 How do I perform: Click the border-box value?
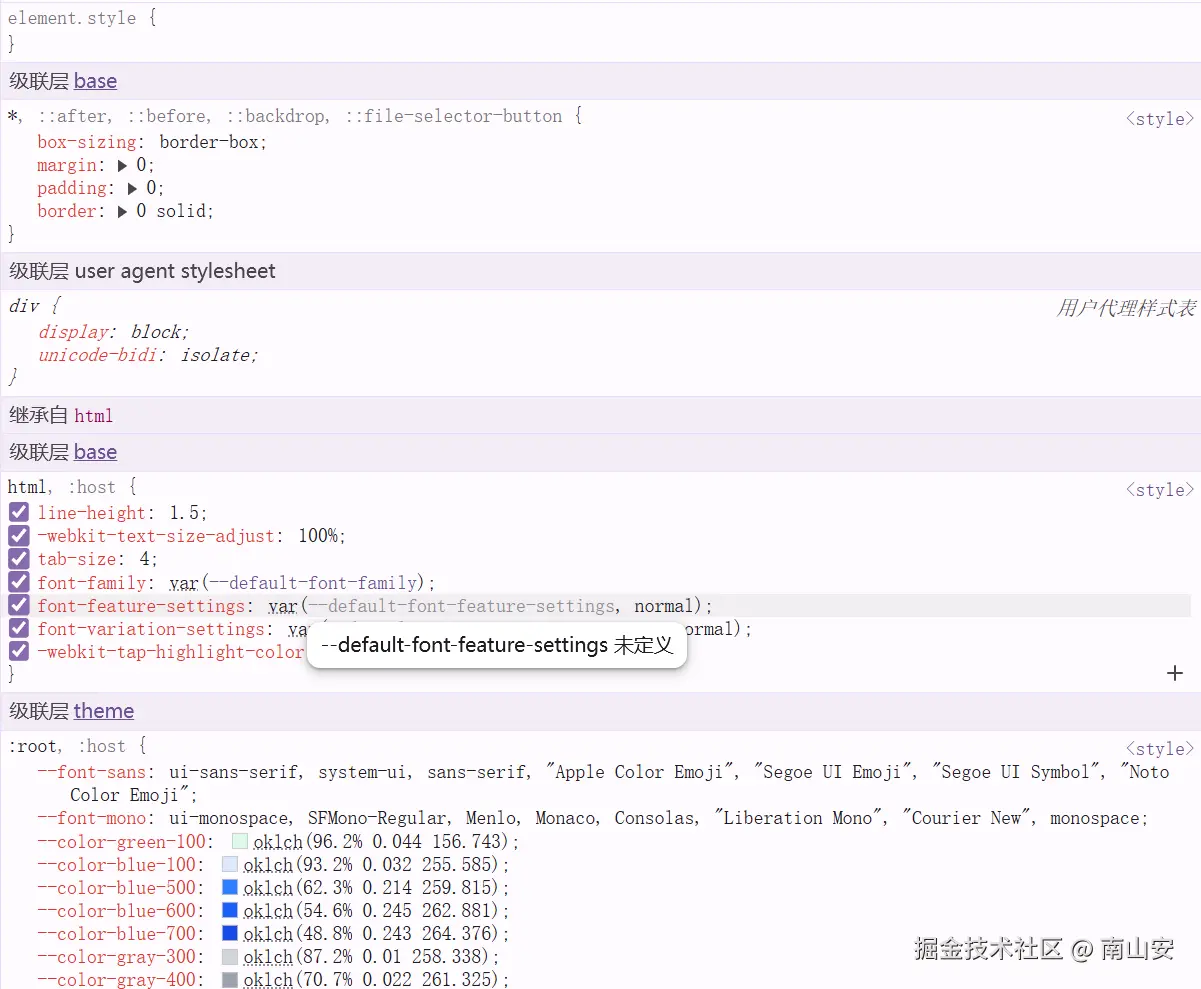pos(209,142)
